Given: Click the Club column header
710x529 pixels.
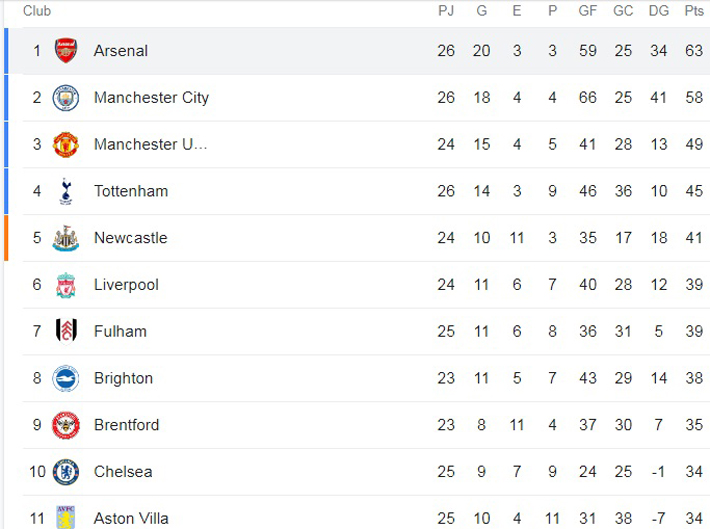Looking at the screenshot, I should [37, 11].
